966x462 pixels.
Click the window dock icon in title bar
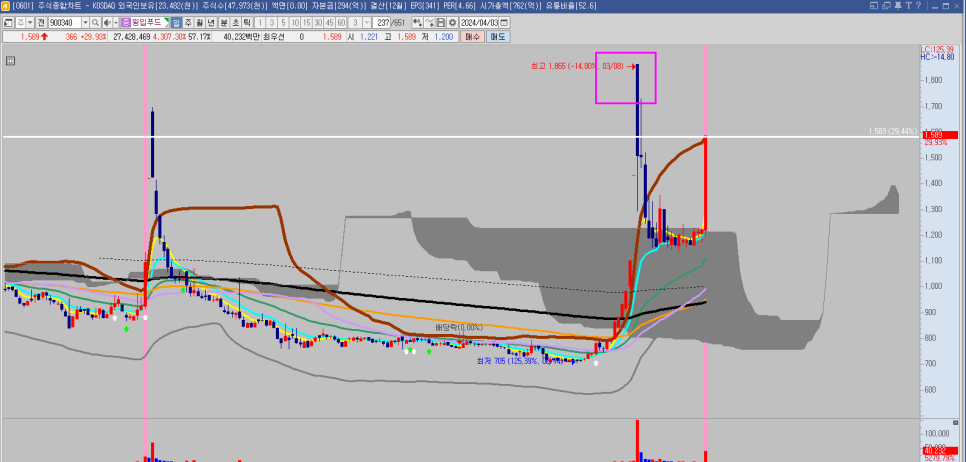(x=874, y=6)
